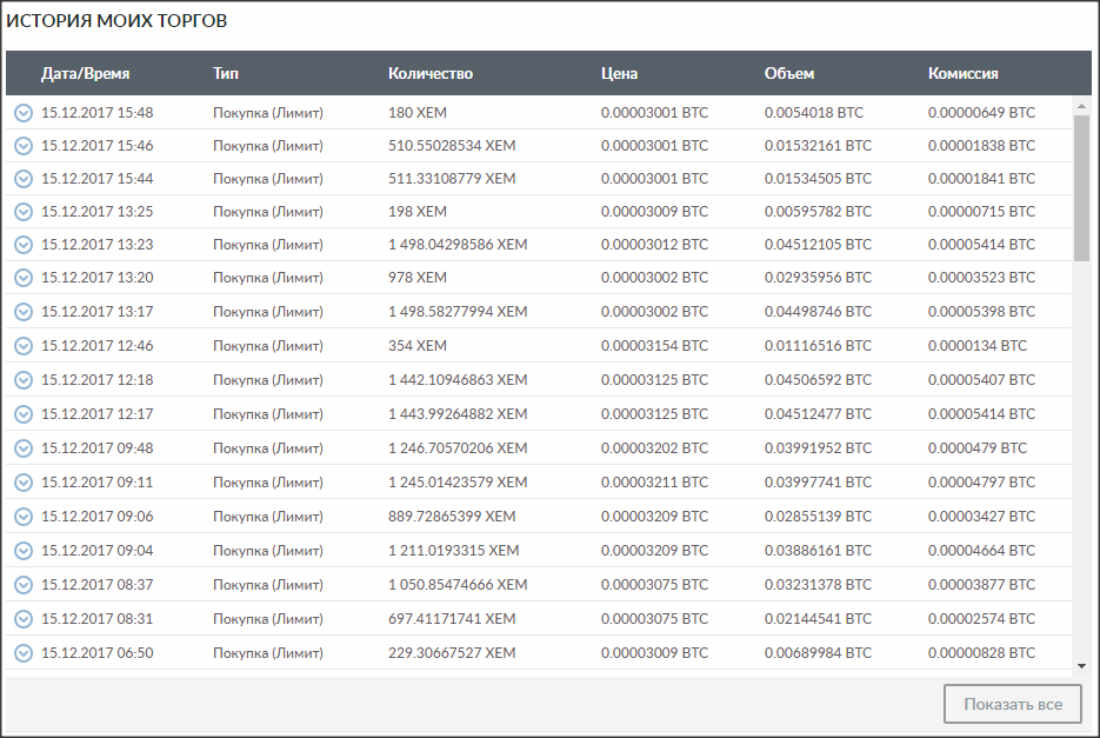Viewport: 1100px width, 738px height.
Task: Select volume 0.02935956 BTC
Action: [818, 278]
